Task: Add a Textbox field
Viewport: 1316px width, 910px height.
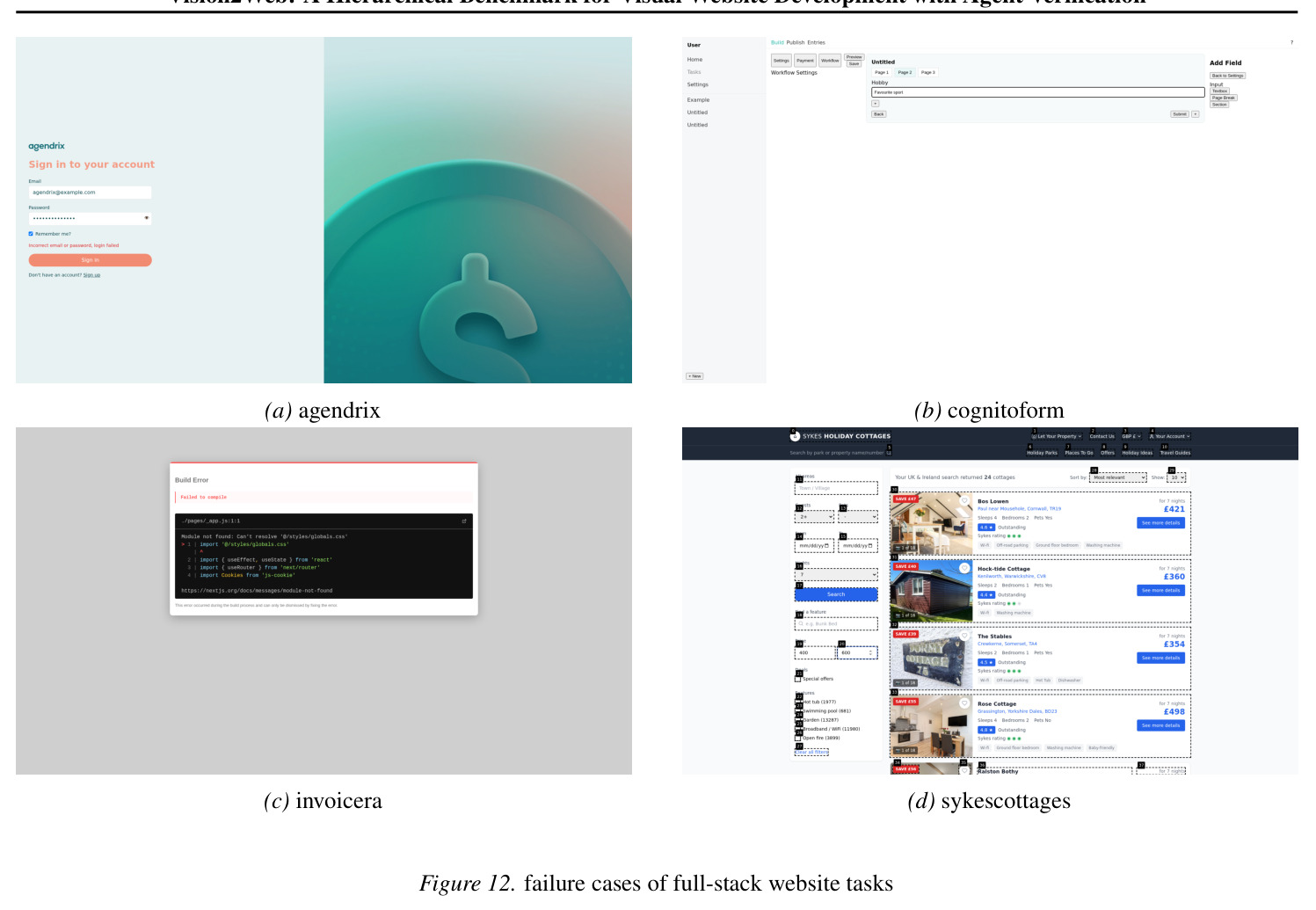Action: [x=1220, y=91]
